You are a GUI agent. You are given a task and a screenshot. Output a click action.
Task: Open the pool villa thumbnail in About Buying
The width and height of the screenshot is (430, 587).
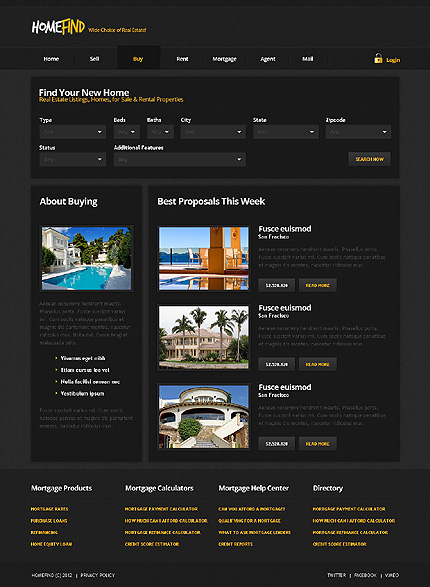point(86,258)
